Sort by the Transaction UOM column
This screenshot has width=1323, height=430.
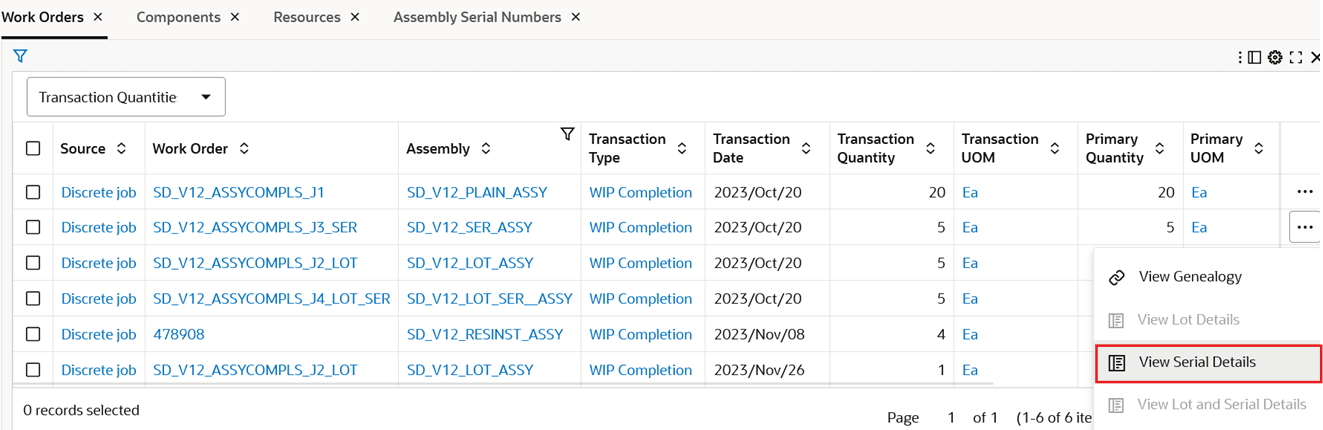coord(1055,148)
